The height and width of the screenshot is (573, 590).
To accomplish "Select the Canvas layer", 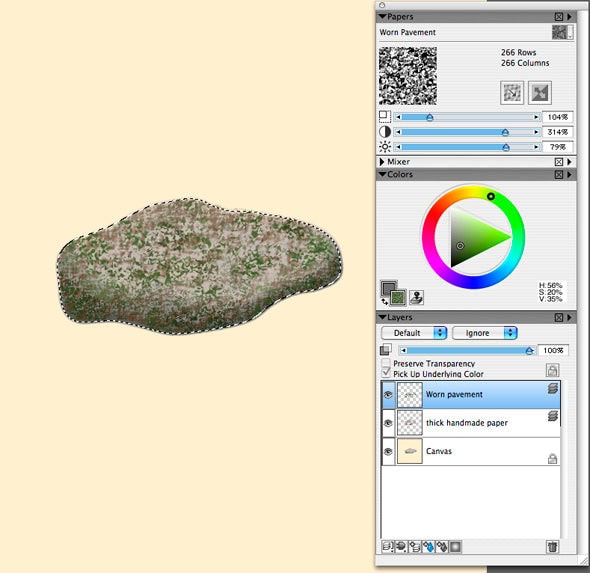I will pos(470,451).
